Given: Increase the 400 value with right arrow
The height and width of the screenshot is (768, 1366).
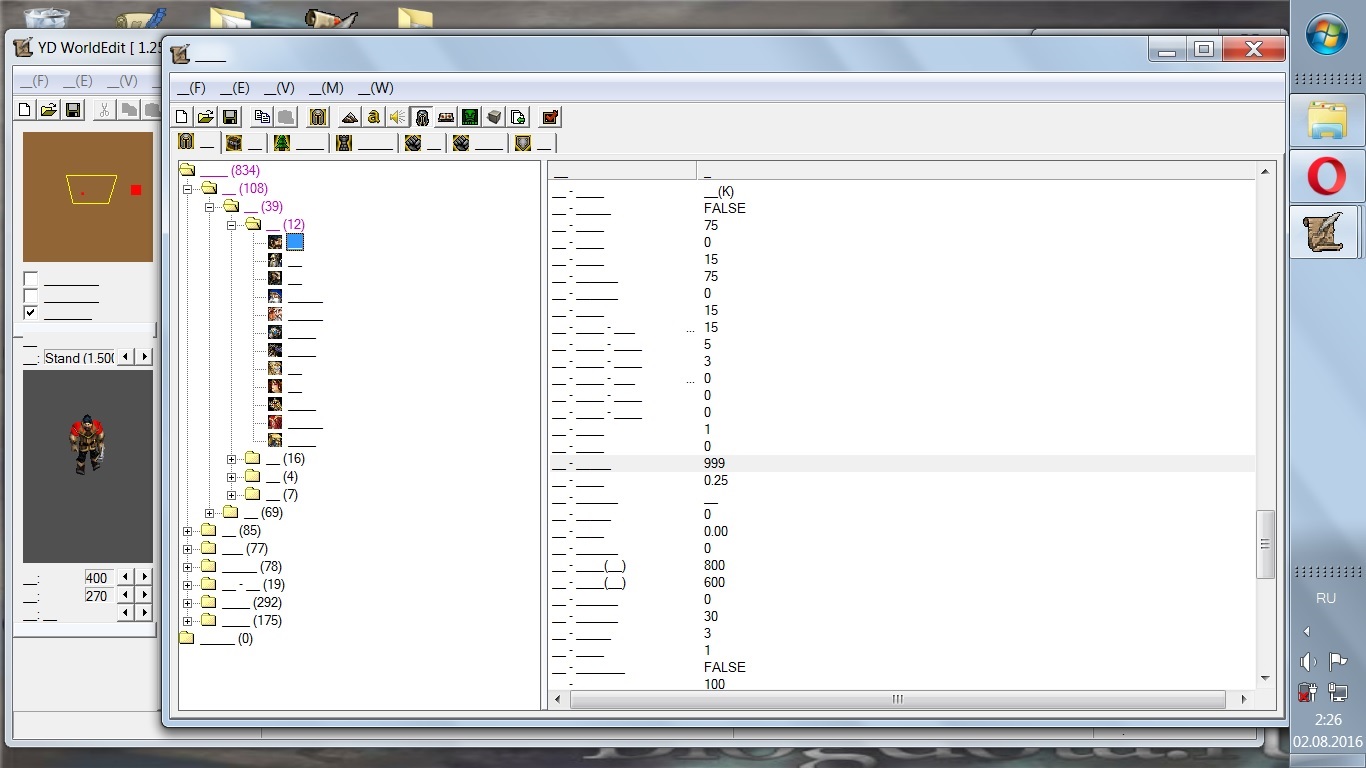Looking at the screenshot, I should point(145,577).
